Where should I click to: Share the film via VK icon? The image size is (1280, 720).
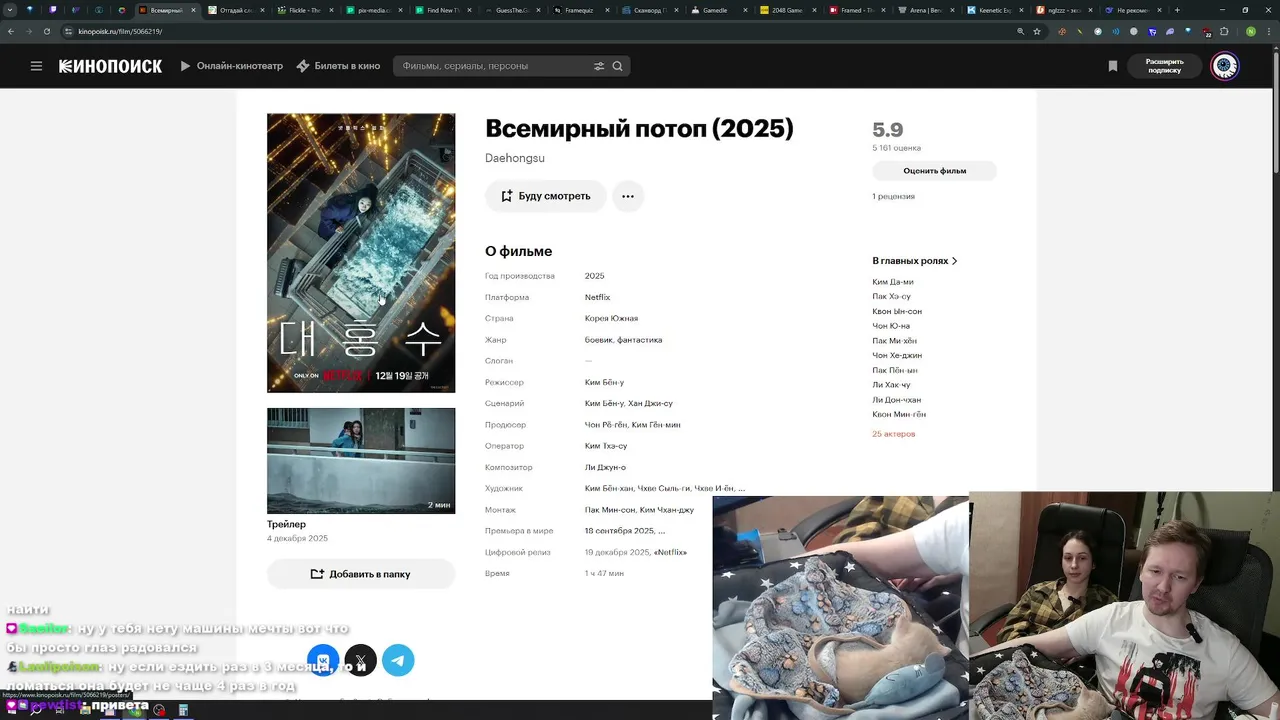tap(323, 660)
